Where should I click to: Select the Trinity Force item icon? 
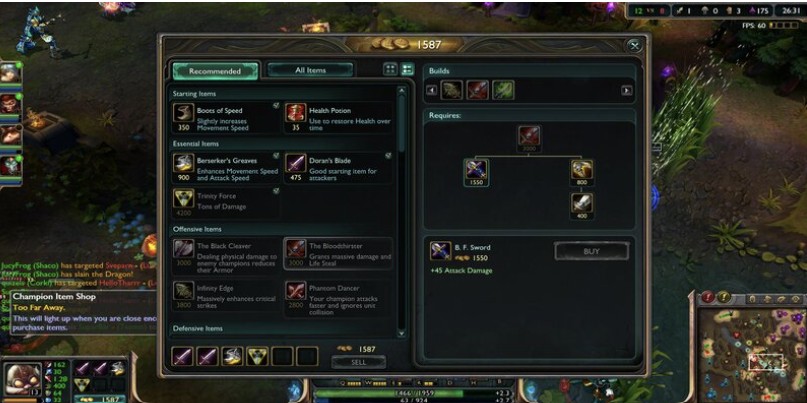[183, 198]
